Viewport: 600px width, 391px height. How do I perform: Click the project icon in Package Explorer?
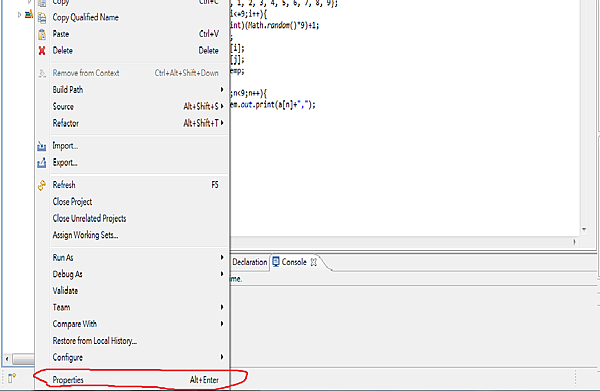pyautogui.click(x=29, y=15)
